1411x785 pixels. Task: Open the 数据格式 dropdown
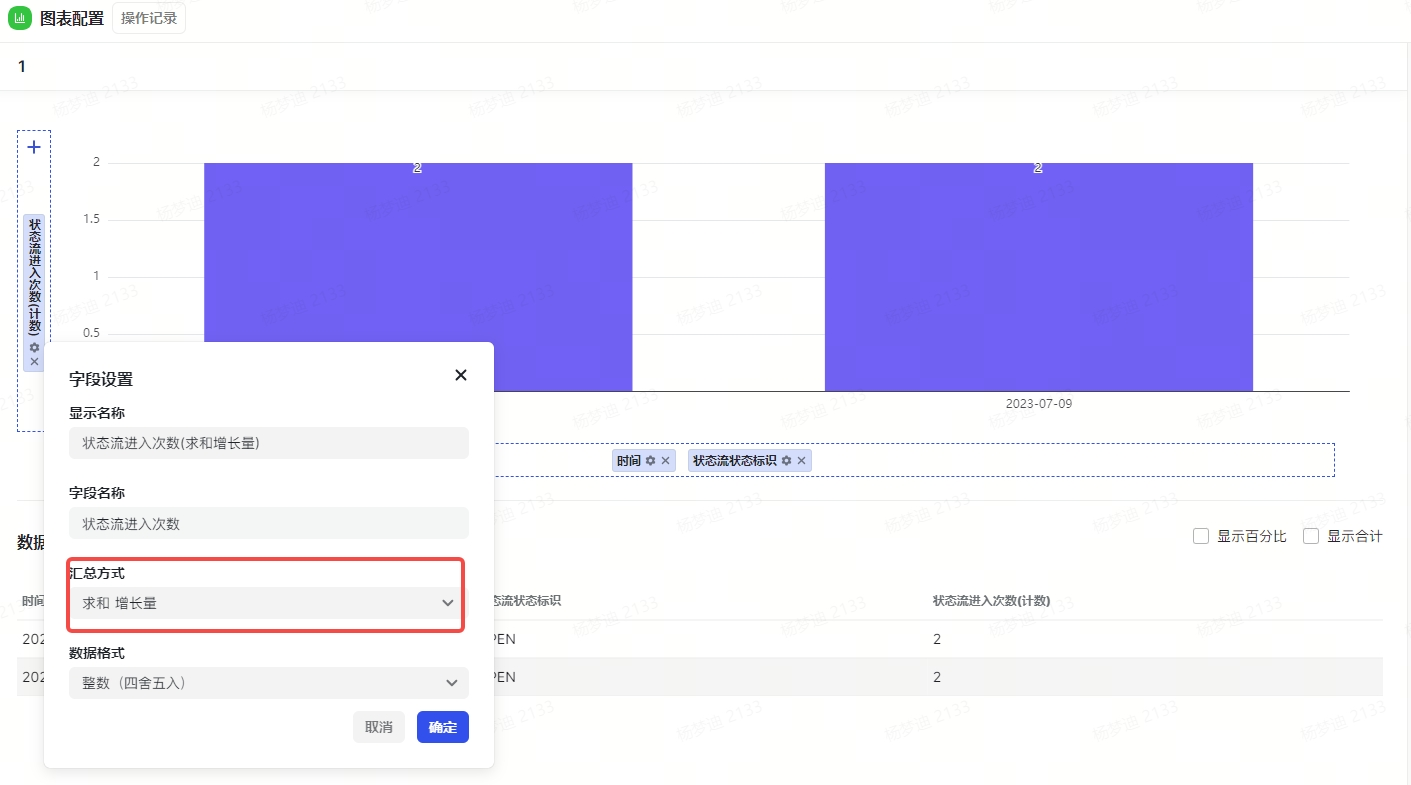pos(269,683)
